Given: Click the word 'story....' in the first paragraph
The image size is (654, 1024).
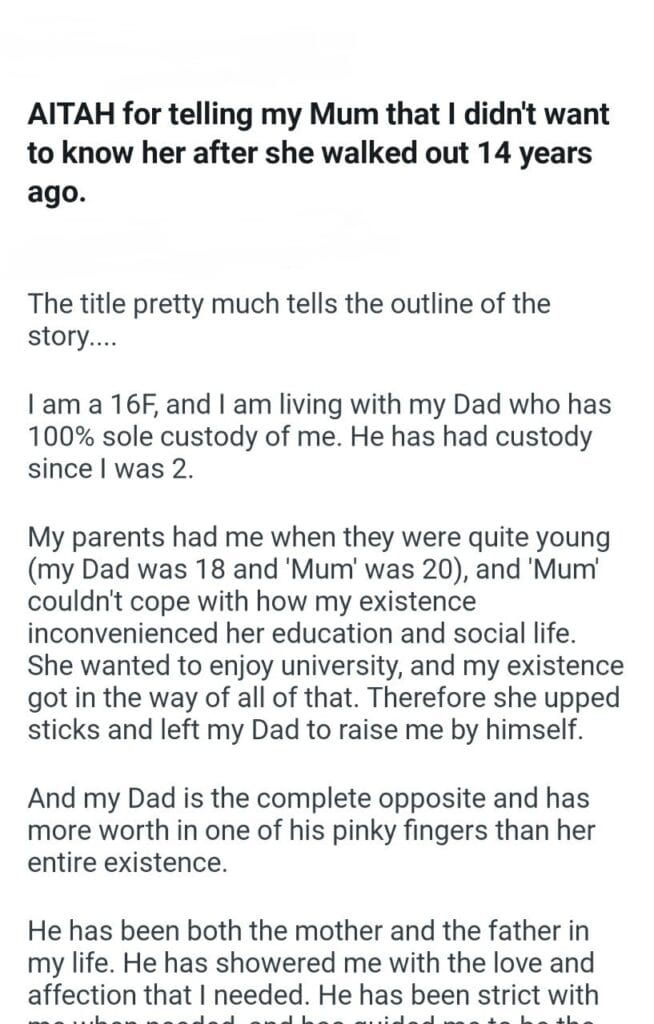Looking at the screenshot, I should coord(71,338).
